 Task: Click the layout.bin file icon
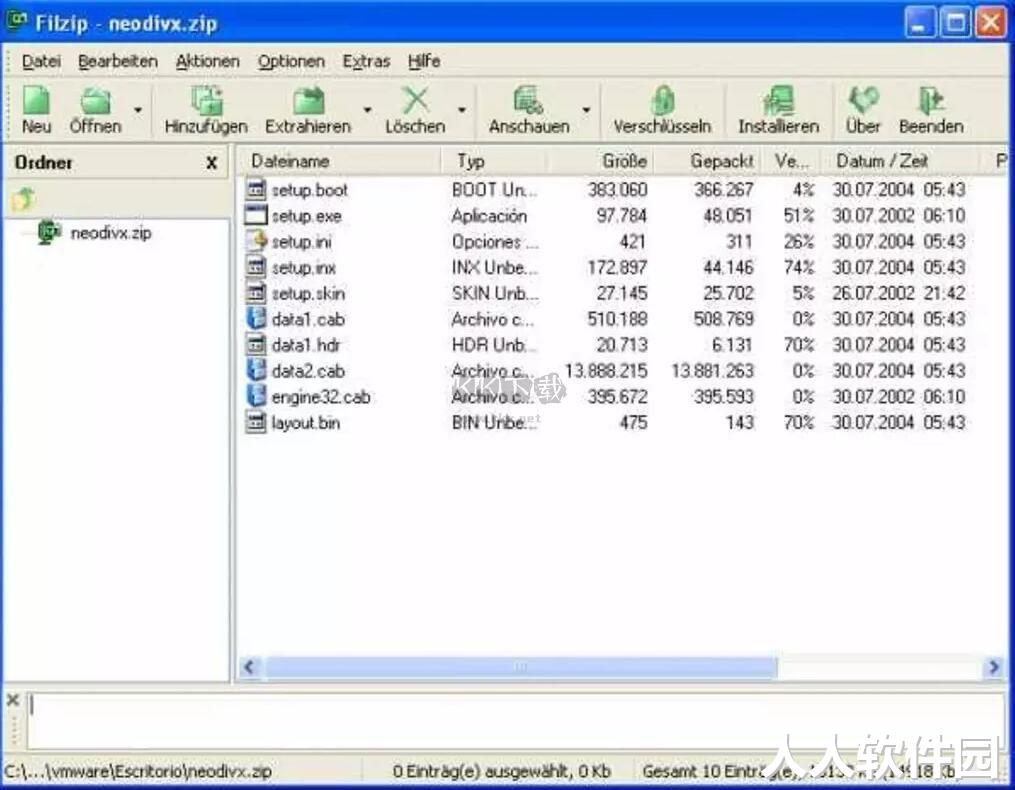(x=256, y=423)
